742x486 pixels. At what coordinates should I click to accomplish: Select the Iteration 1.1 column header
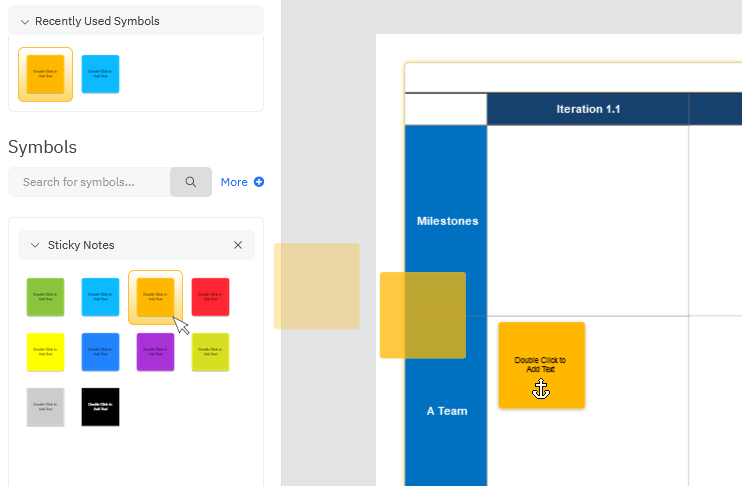[588, 109]
